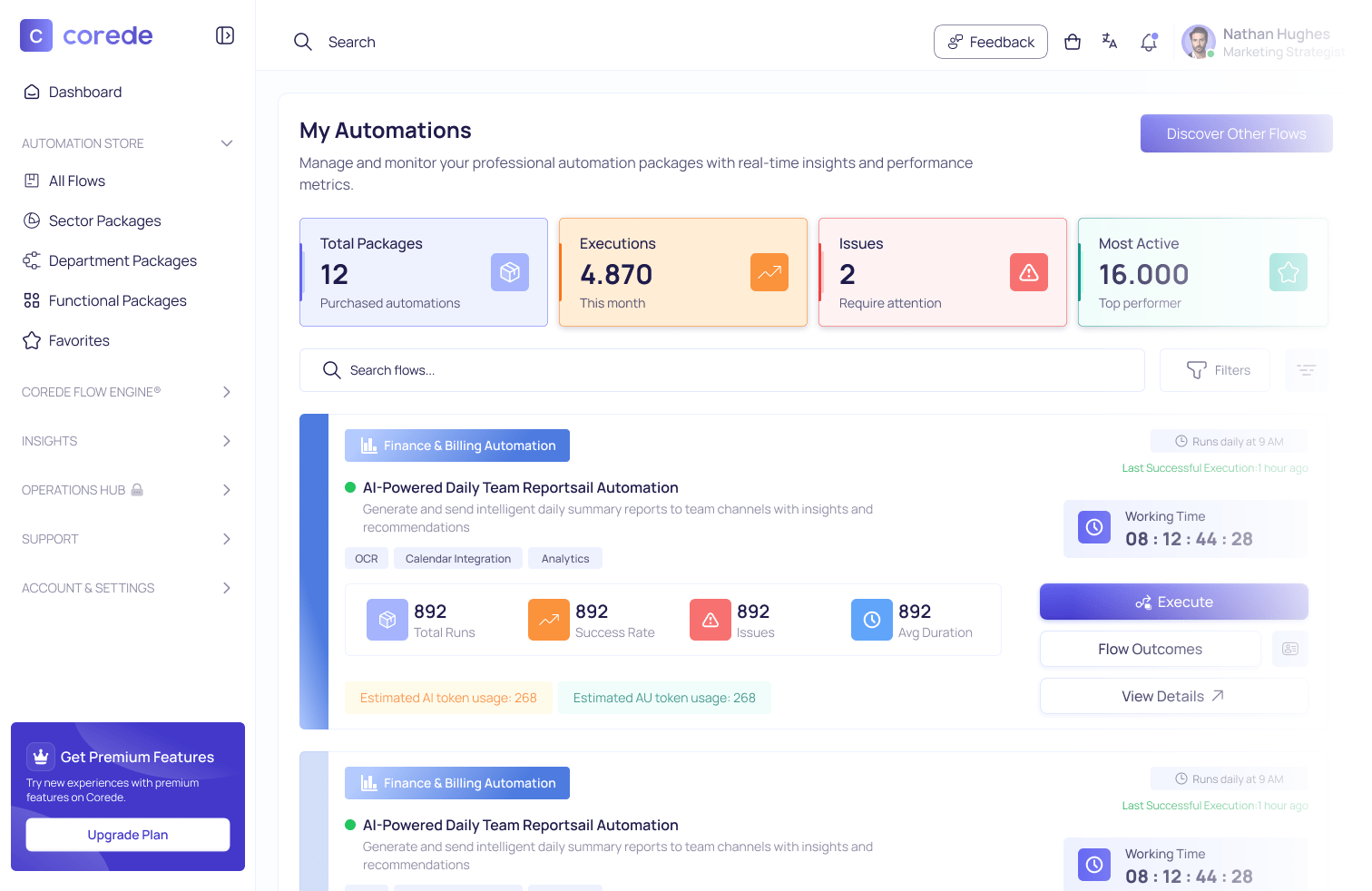
Task: Open the shopping bag icon
Action: click(x=1073, y=42)
